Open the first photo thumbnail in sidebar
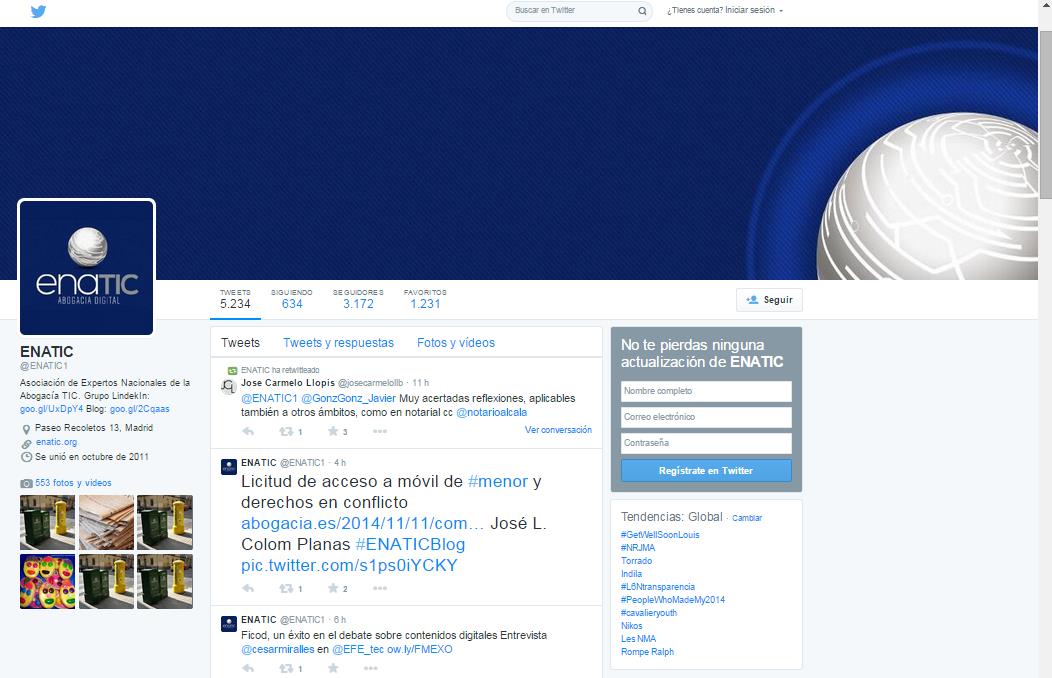 [x=48, y=522]
